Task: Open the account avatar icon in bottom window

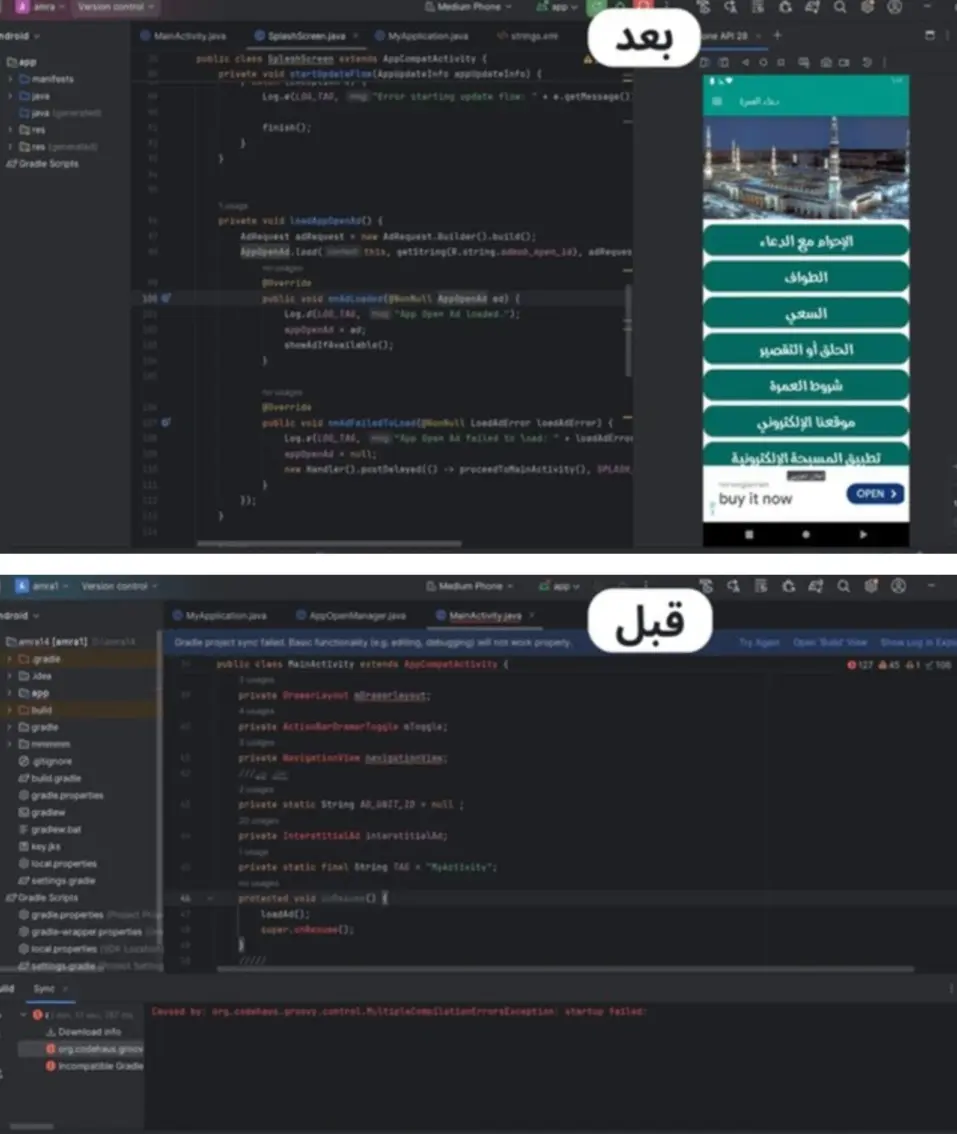Action: [898, 587]
